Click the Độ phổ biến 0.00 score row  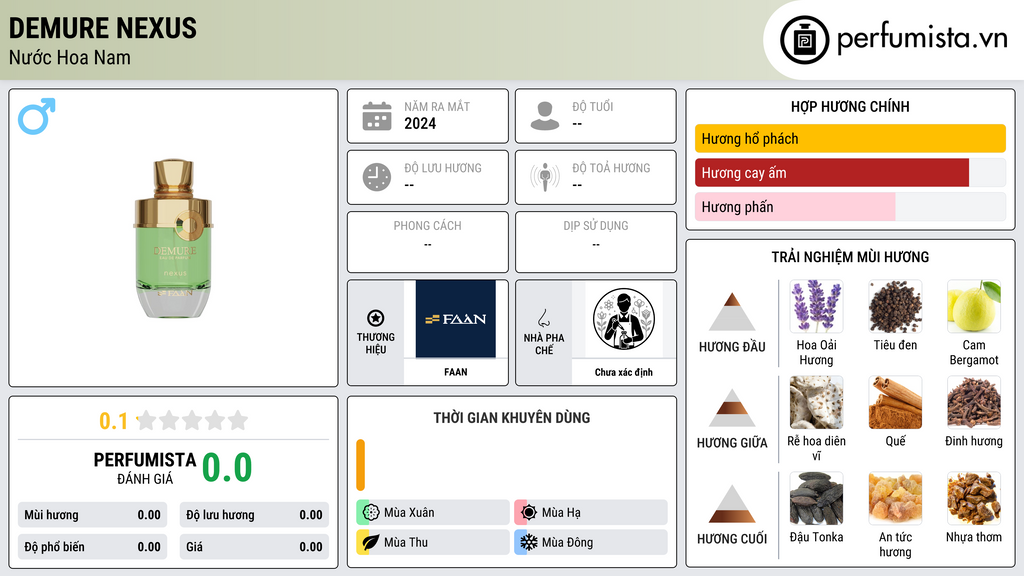click(92, 547)
